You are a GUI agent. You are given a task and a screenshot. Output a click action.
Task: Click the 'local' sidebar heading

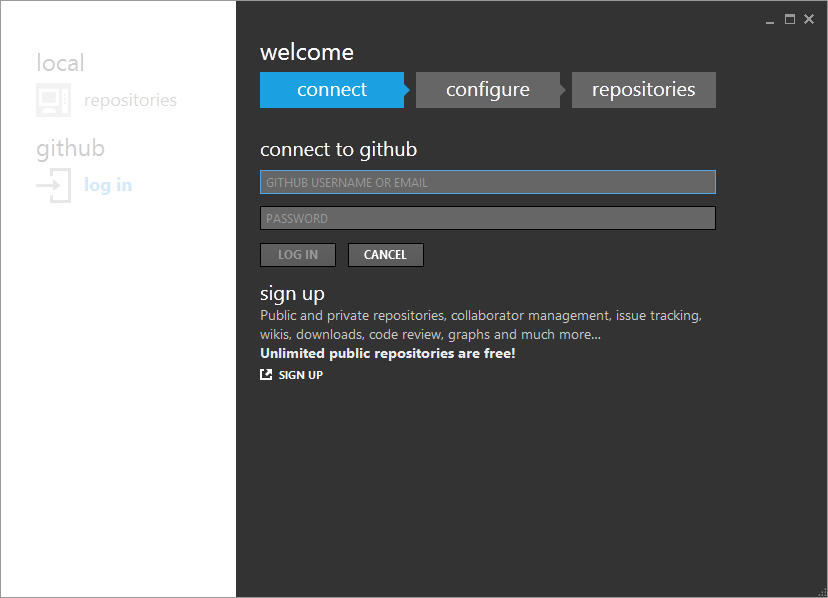tap(60, 63)
